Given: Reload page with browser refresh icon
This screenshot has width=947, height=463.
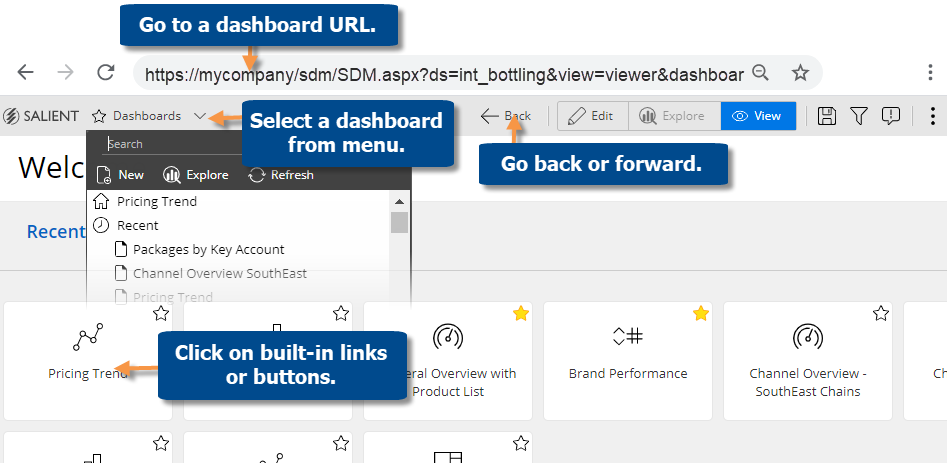Looking at the screenshot, I should coord(105,72).
